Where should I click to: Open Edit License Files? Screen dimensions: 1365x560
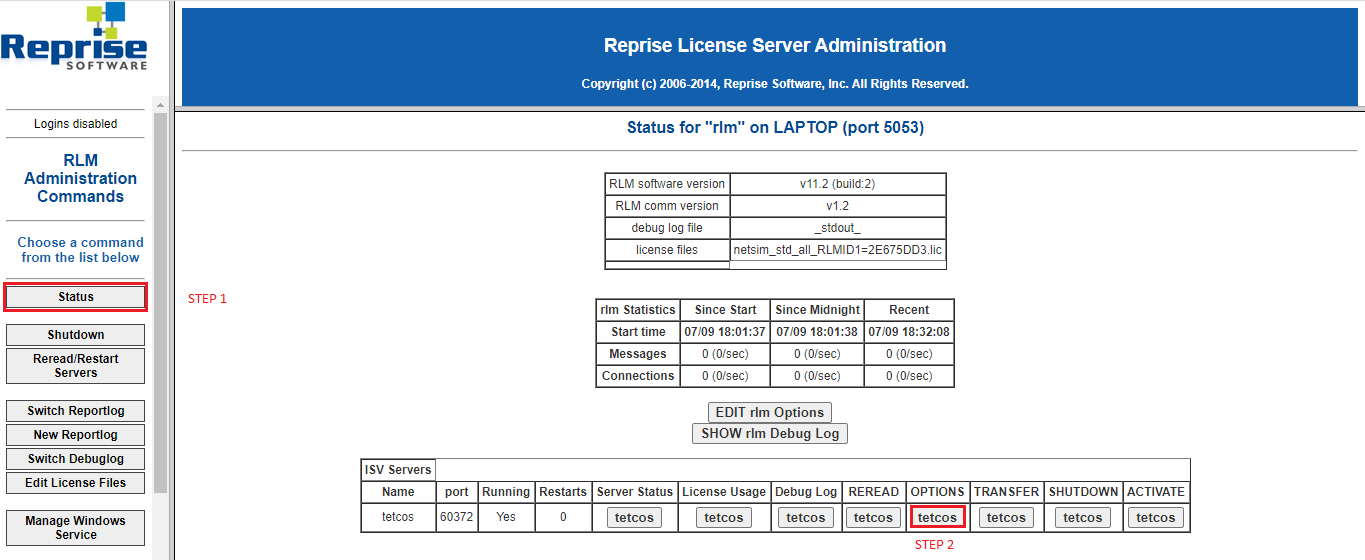pos(76,483)
